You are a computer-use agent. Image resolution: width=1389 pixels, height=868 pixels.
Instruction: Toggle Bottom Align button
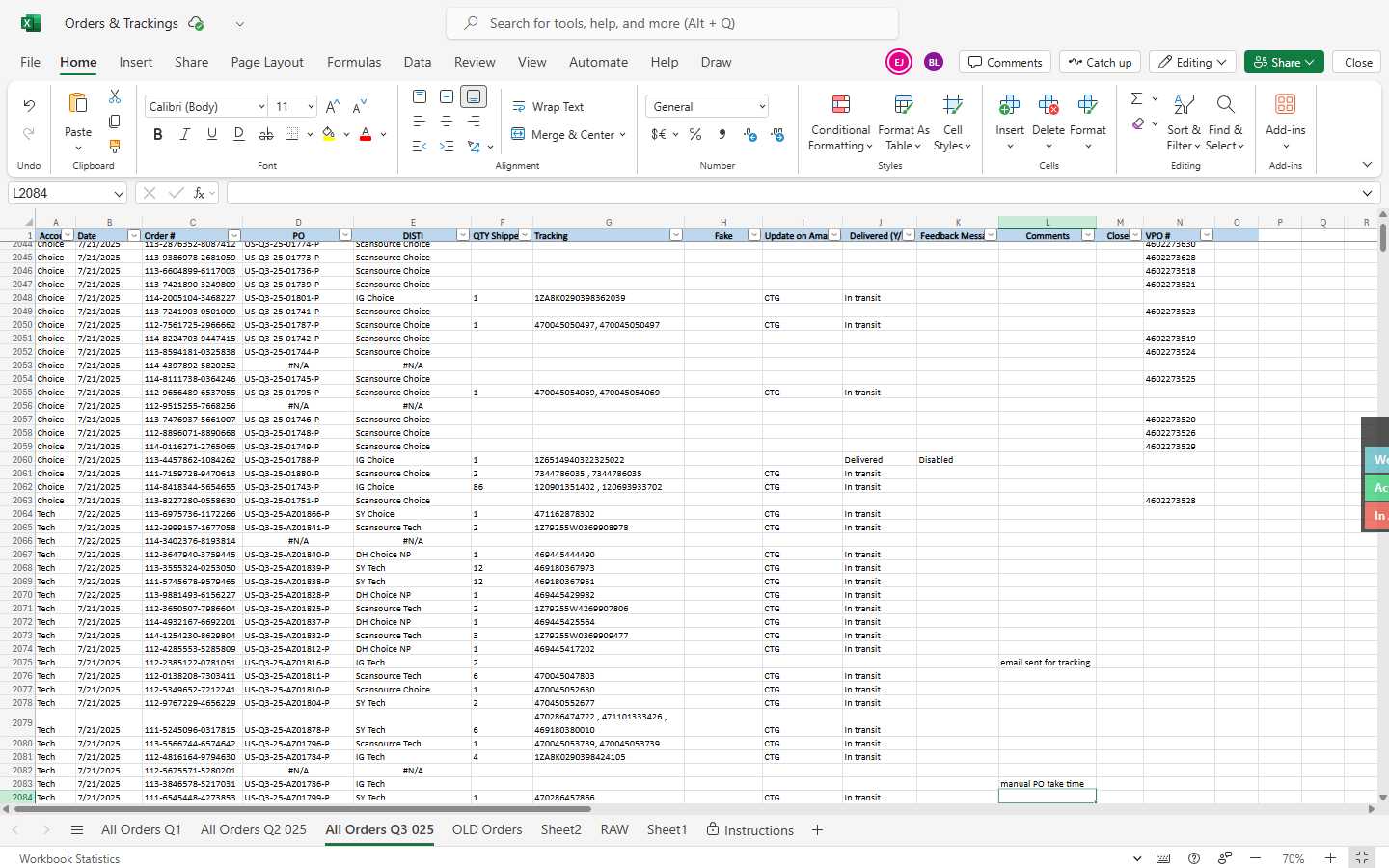474,96
